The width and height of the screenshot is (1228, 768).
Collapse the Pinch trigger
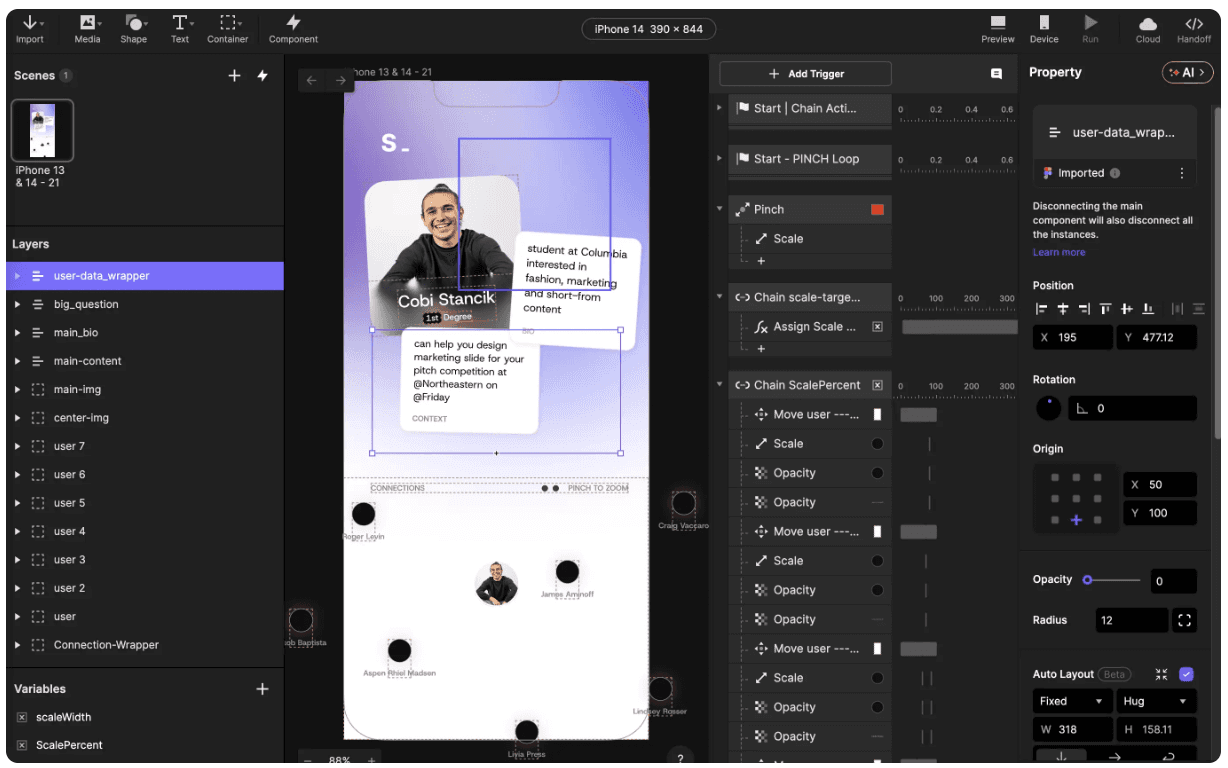[x=719, y=209]
